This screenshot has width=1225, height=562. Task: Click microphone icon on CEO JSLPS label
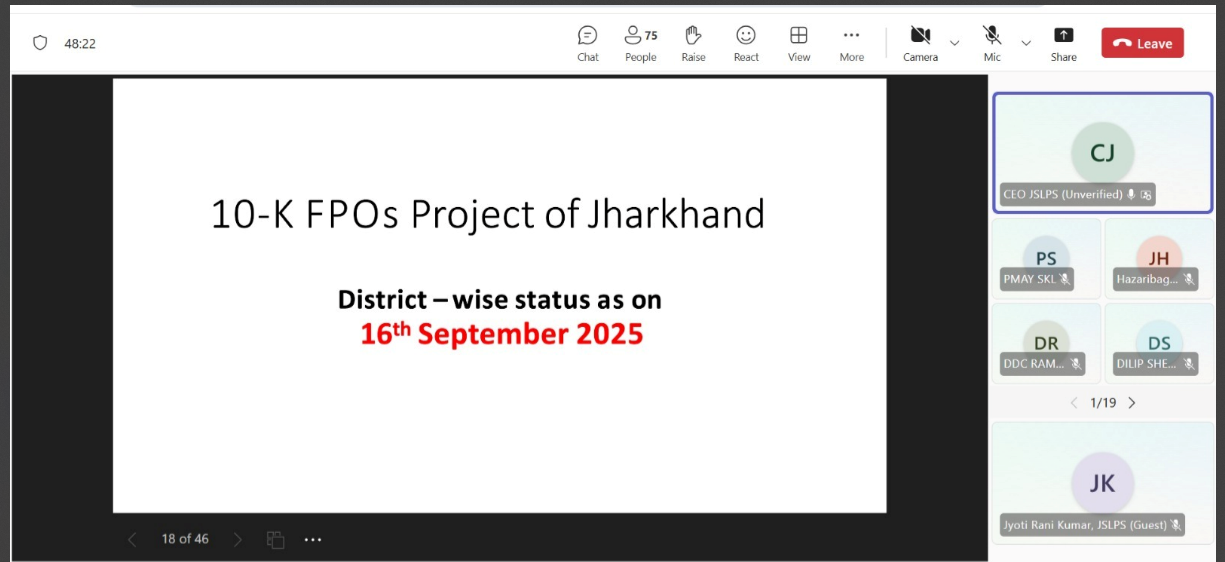point(1131,194)
